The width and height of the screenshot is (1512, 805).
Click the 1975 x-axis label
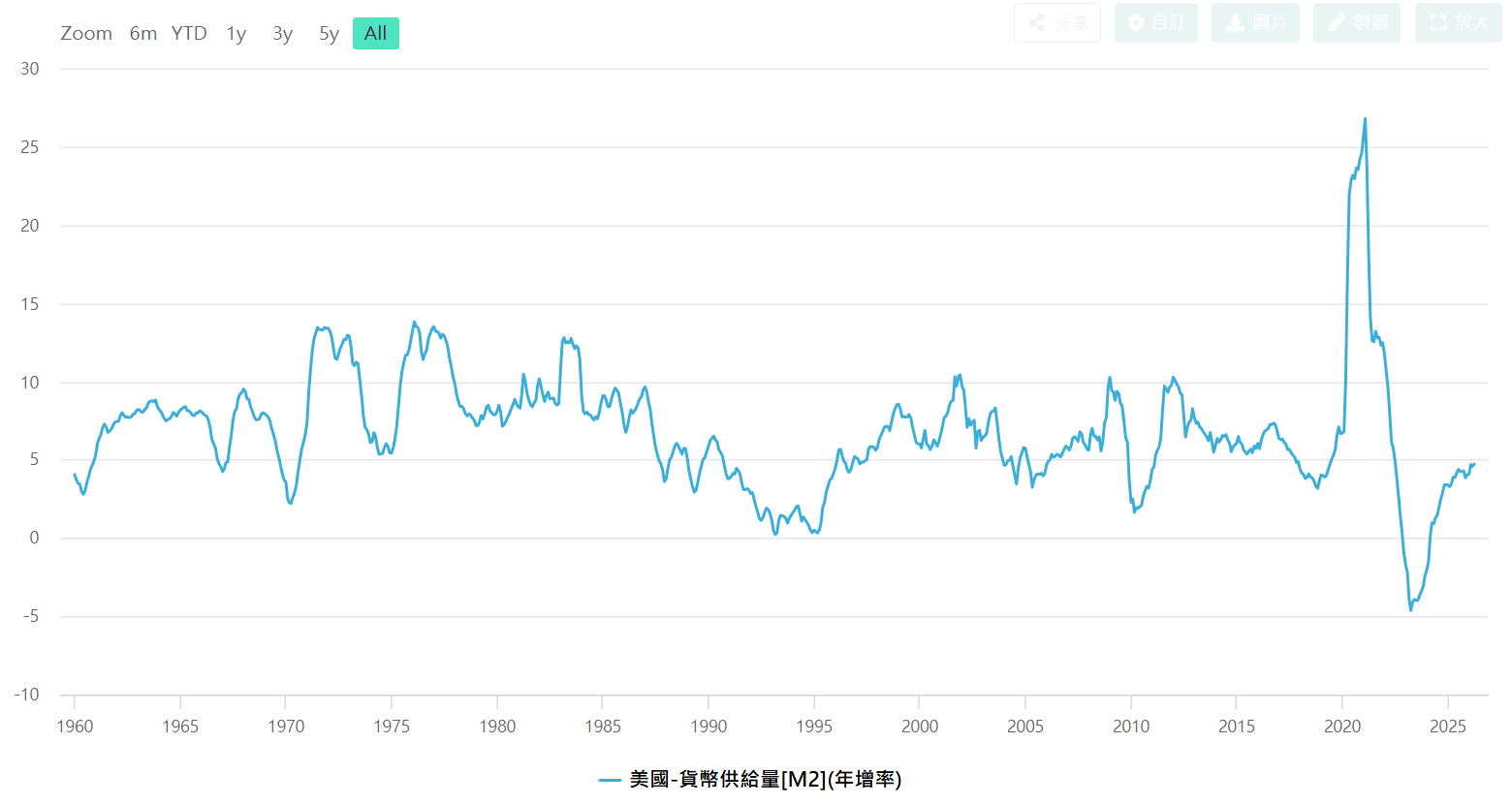click(x=392, y=727)
